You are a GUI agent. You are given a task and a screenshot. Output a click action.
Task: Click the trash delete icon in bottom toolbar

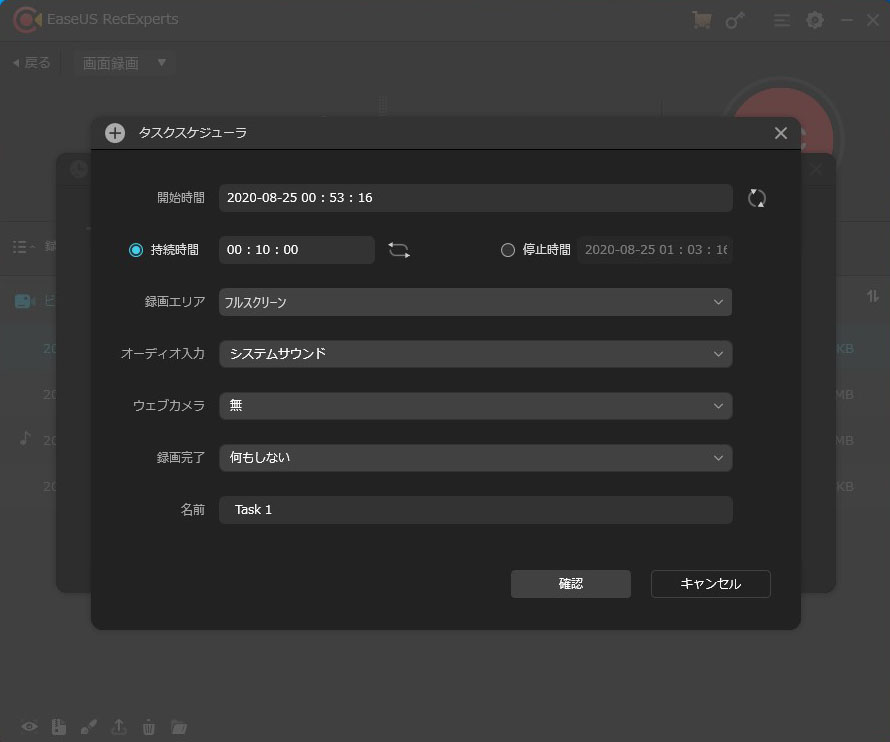click(149, 727)
